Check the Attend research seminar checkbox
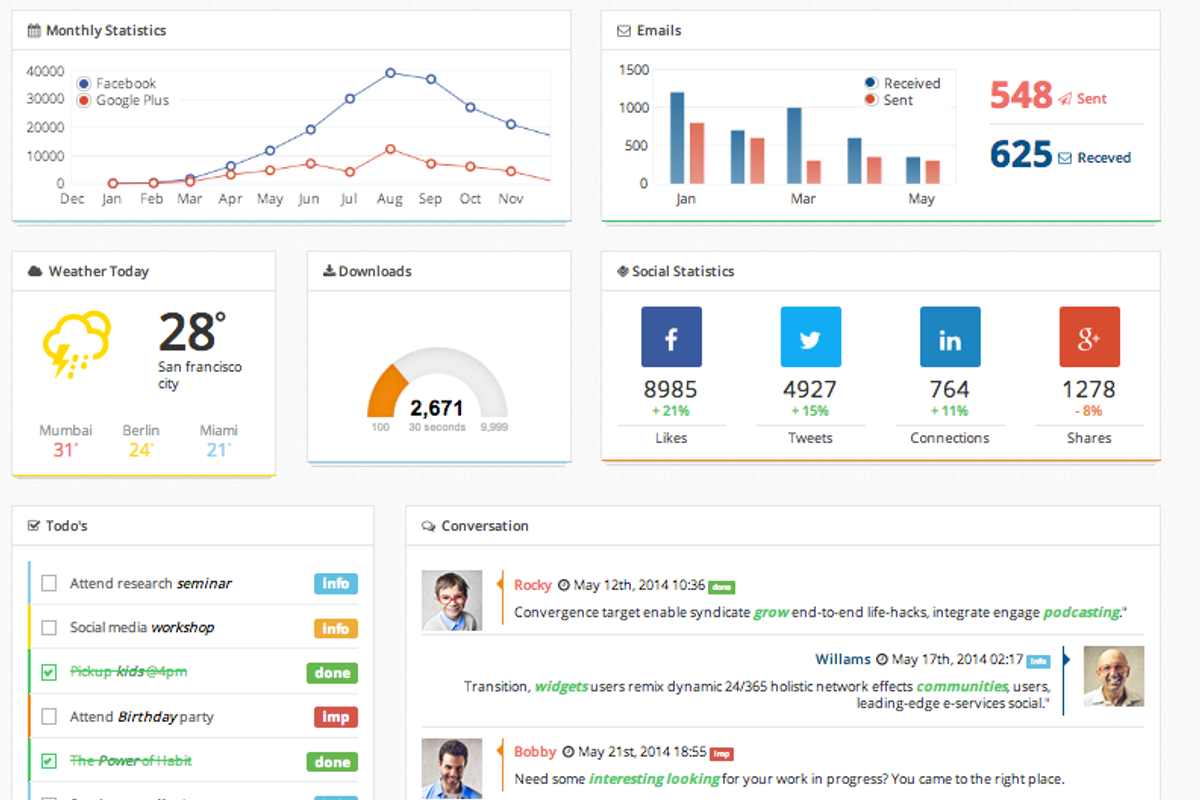 [x=49, y=583]
